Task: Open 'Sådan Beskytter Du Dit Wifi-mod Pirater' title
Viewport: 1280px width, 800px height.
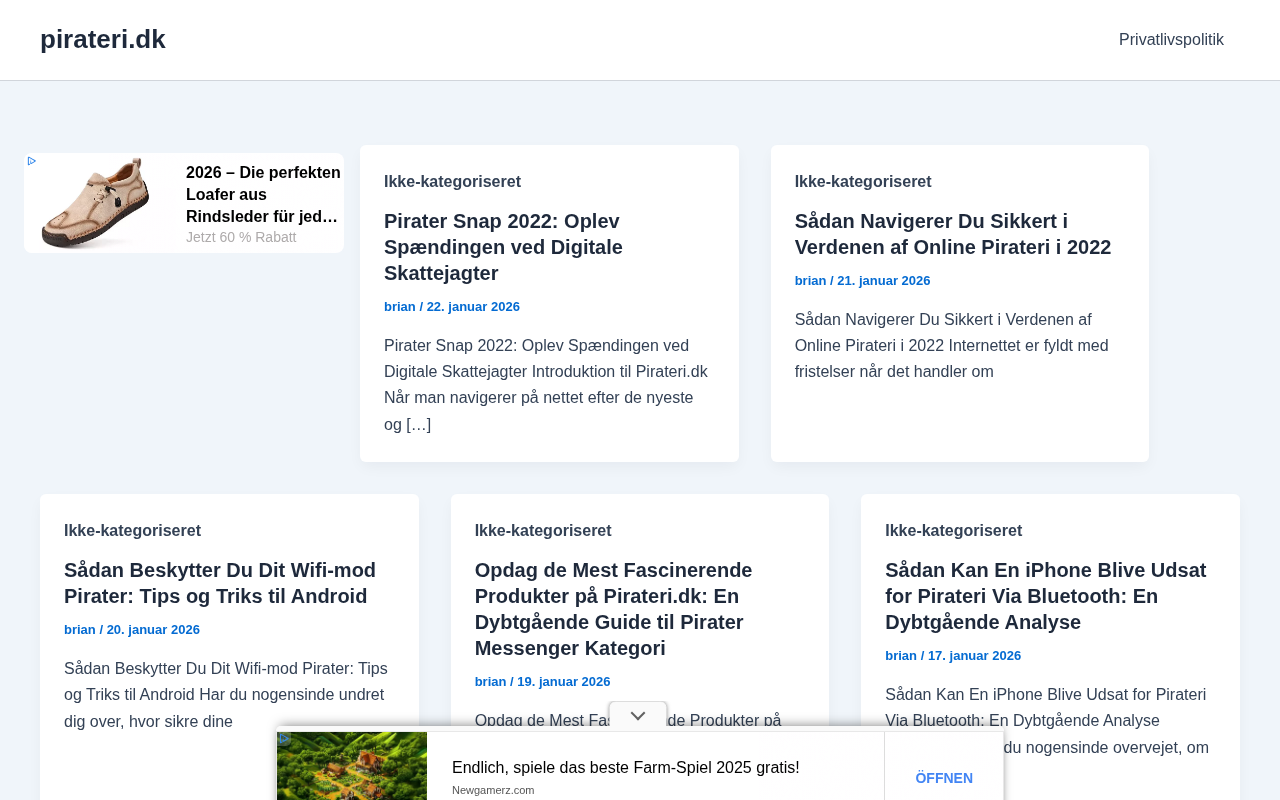Action: click(220, 583)
